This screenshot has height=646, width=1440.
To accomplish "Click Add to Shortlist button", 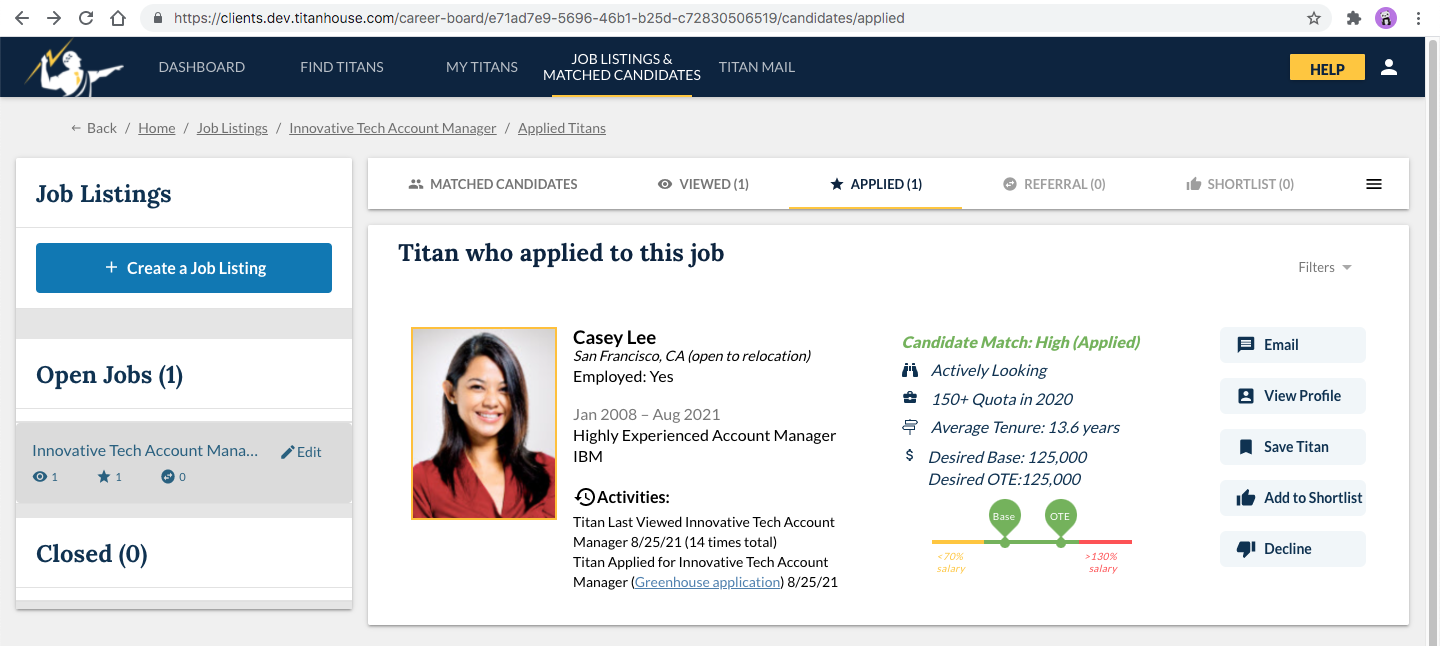I will point(1293,498).
